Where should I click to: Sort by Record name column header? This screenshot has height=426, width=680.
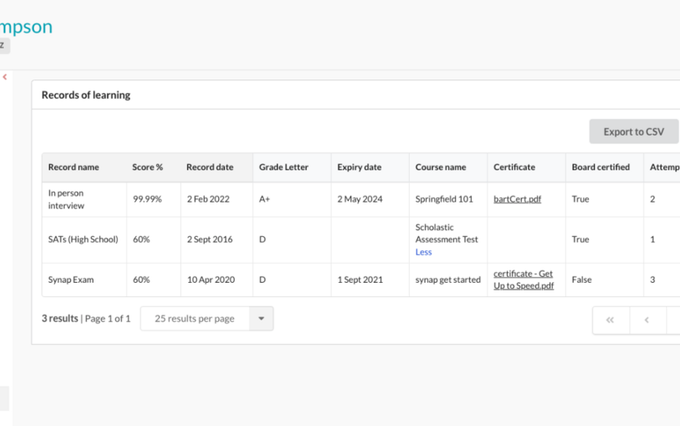click(x=73, y=167)
